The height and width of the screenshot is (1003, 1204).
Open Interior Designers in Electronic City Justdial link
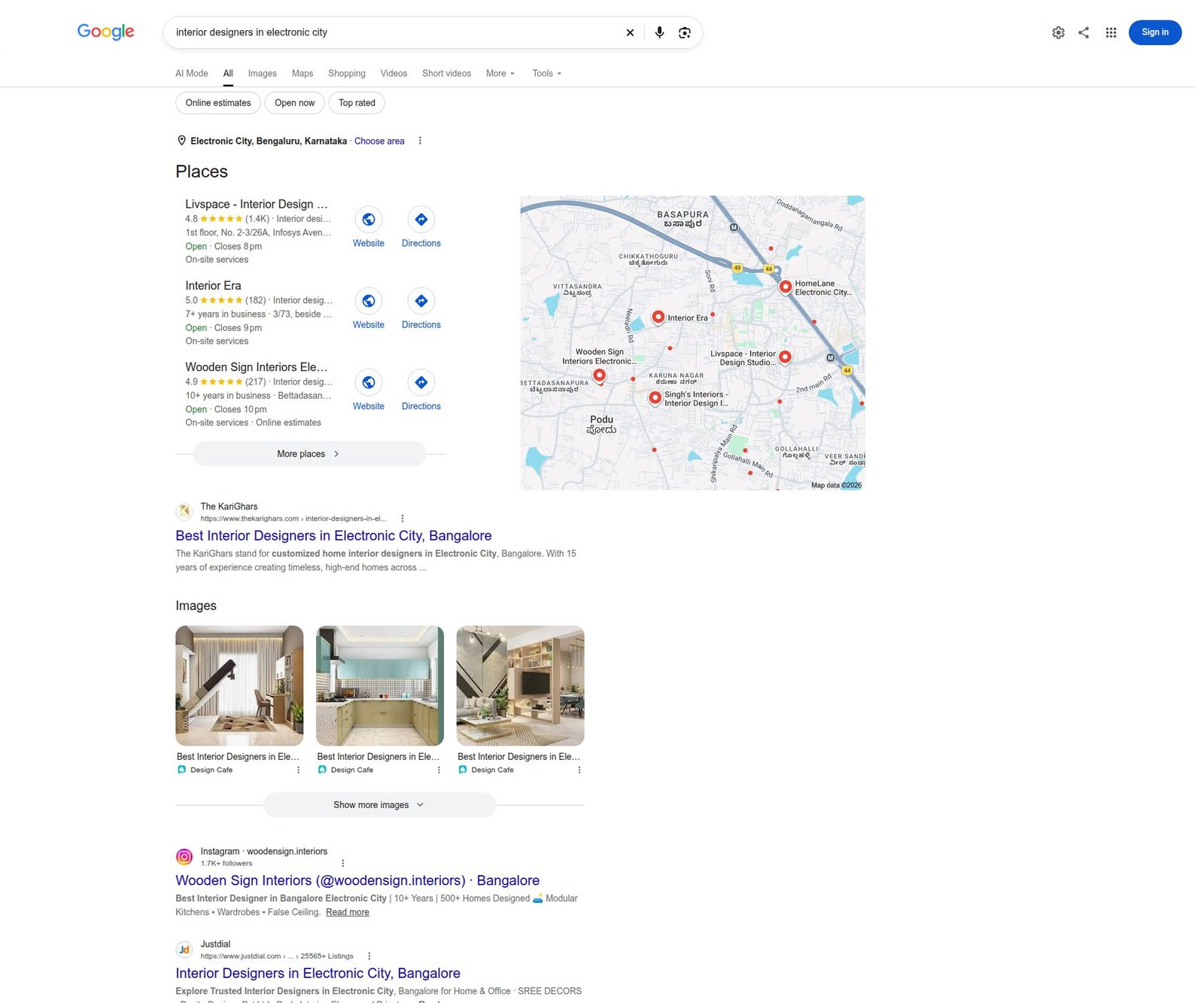click(x=318, y=973)
